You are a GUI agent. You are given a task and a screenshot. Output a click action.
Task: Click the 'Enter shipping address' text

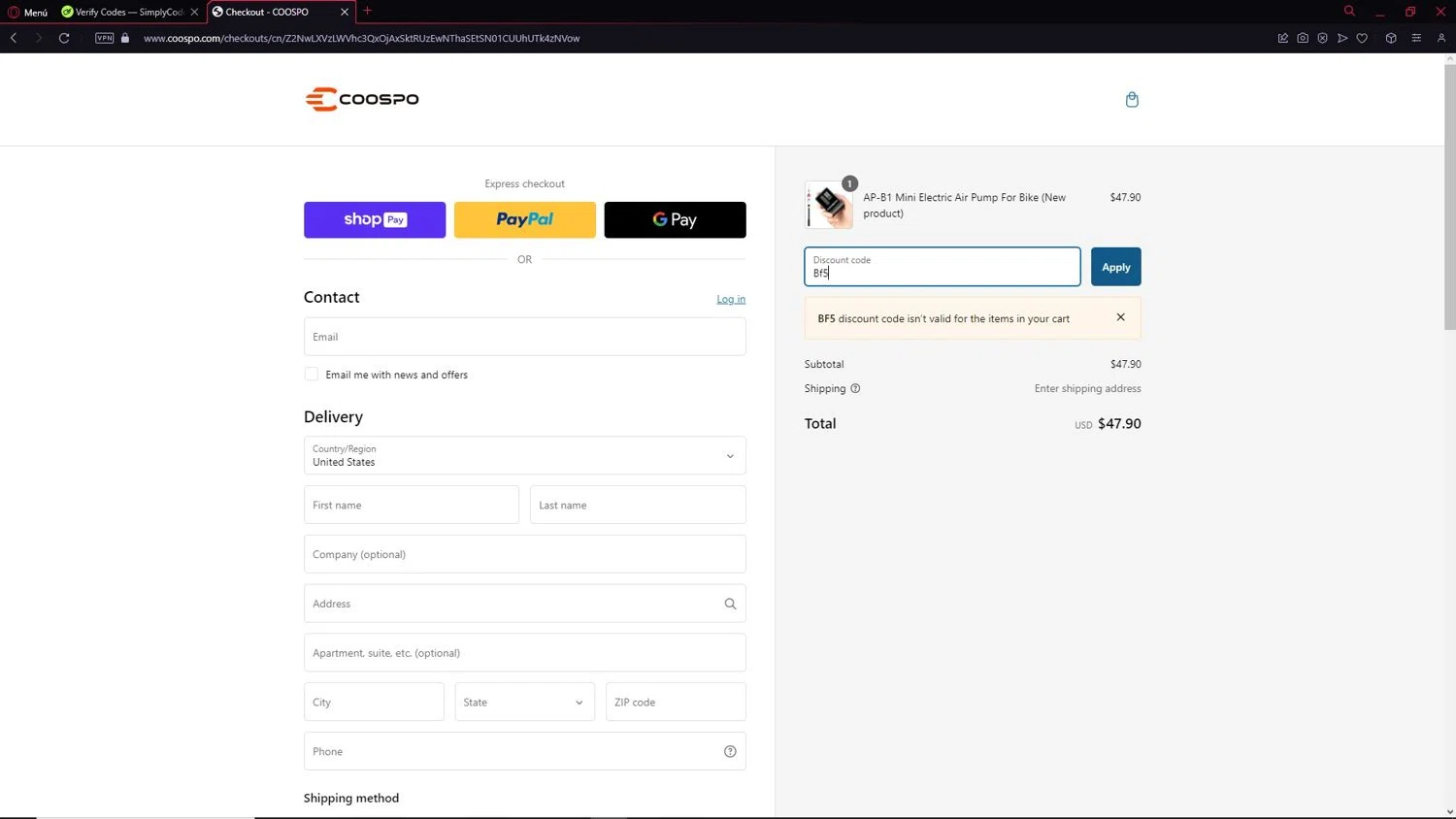coord(1087,388)
